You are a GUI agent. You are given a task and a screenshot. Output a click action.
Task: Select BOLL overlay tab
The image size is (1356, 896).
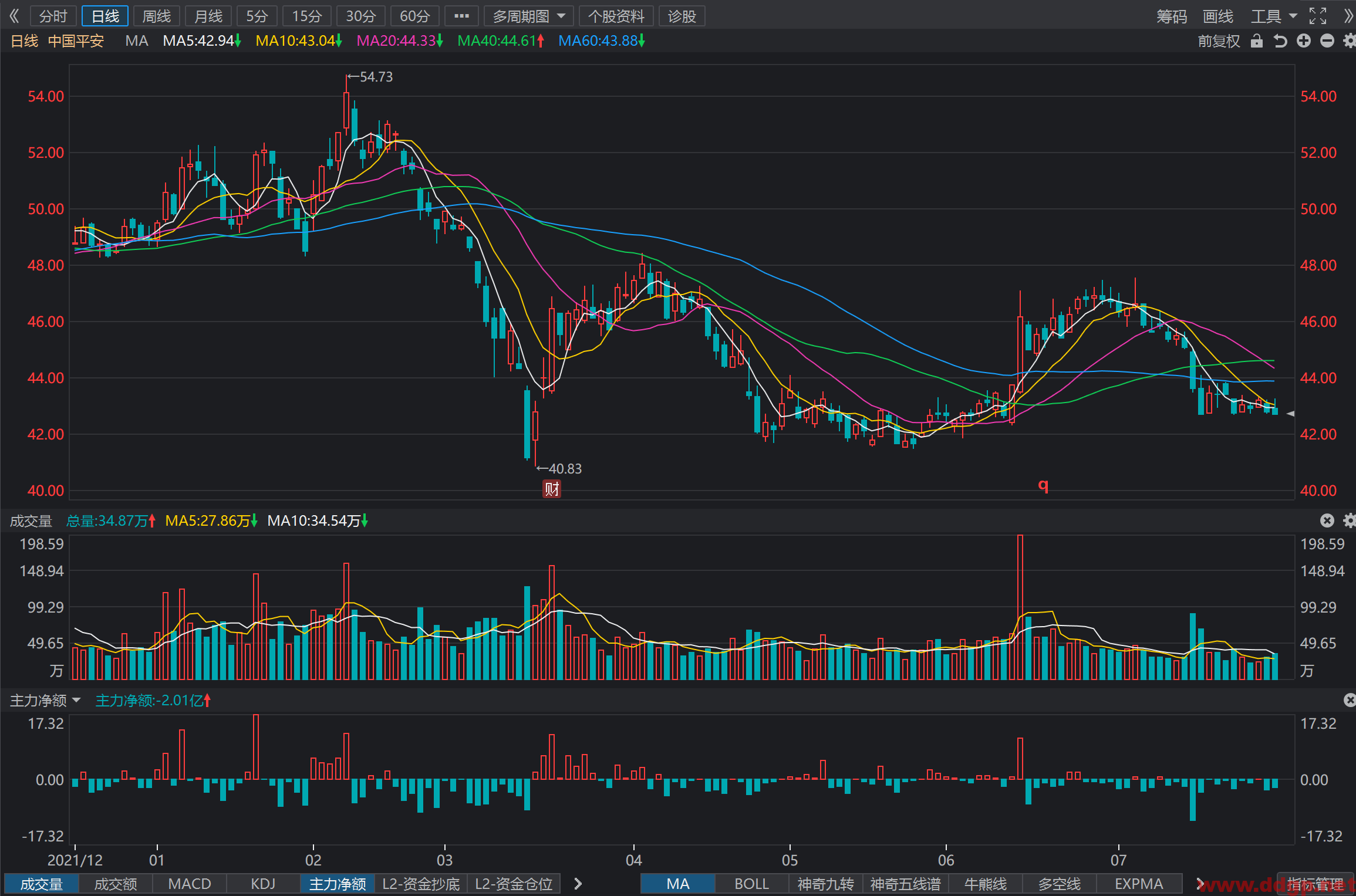pos(752,884)
